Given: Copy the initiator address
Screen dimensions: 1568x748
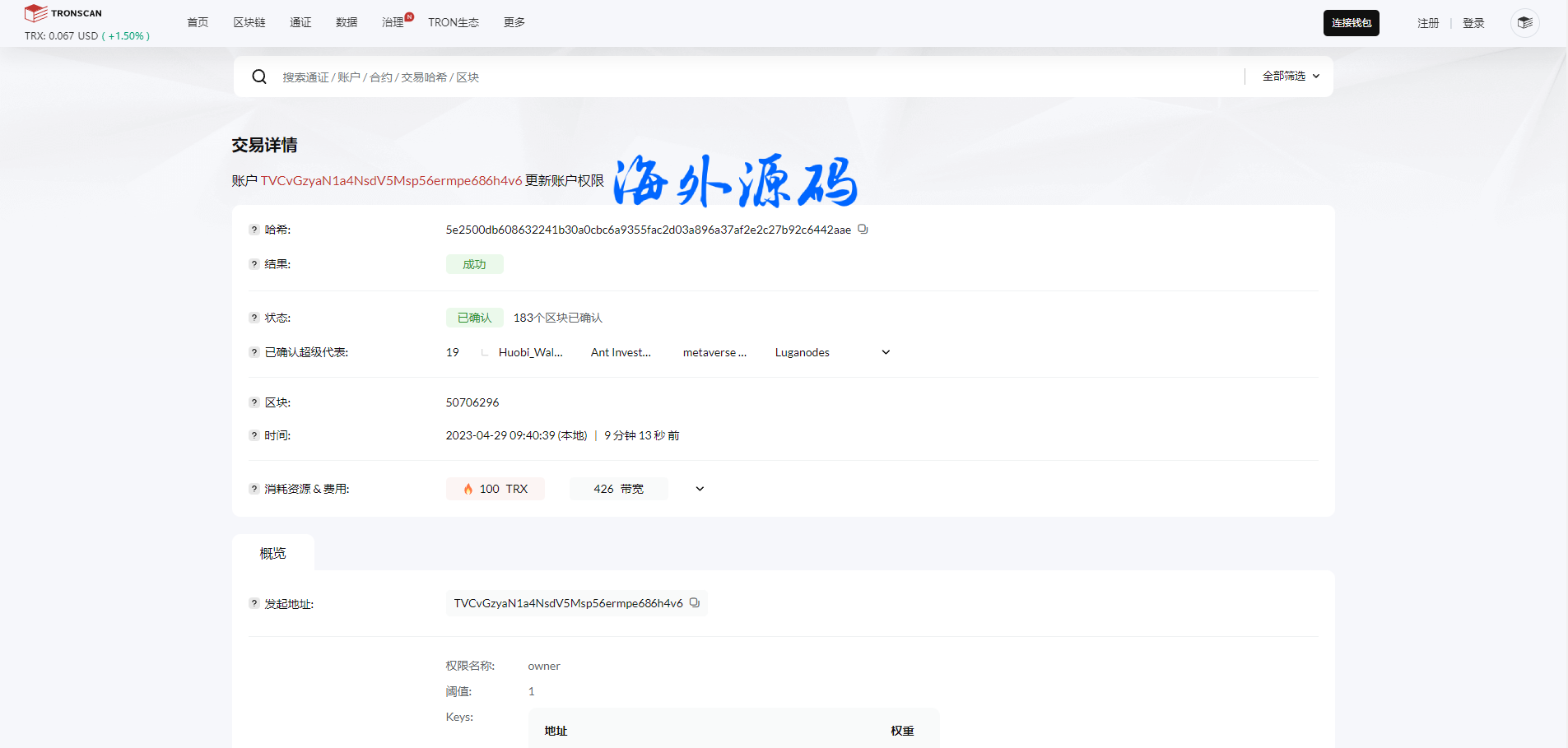Looking at the screenshot, I should [695, 603].
